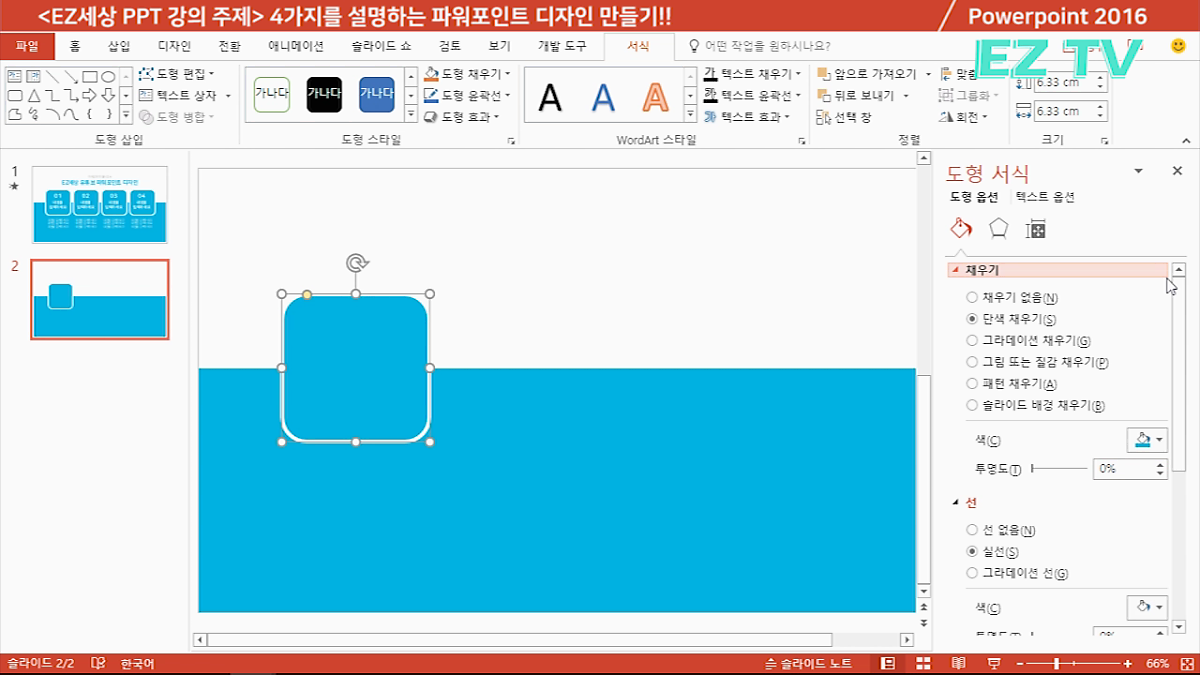Open 도형 채우기 shape fill dropdown

click(467, 74)
